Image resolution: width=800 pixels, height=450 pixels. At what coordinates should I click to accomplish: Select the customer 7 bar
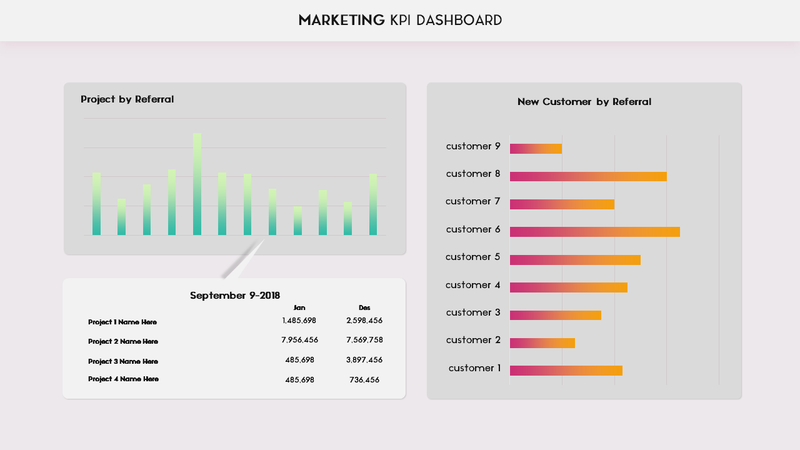pos(562,204)
